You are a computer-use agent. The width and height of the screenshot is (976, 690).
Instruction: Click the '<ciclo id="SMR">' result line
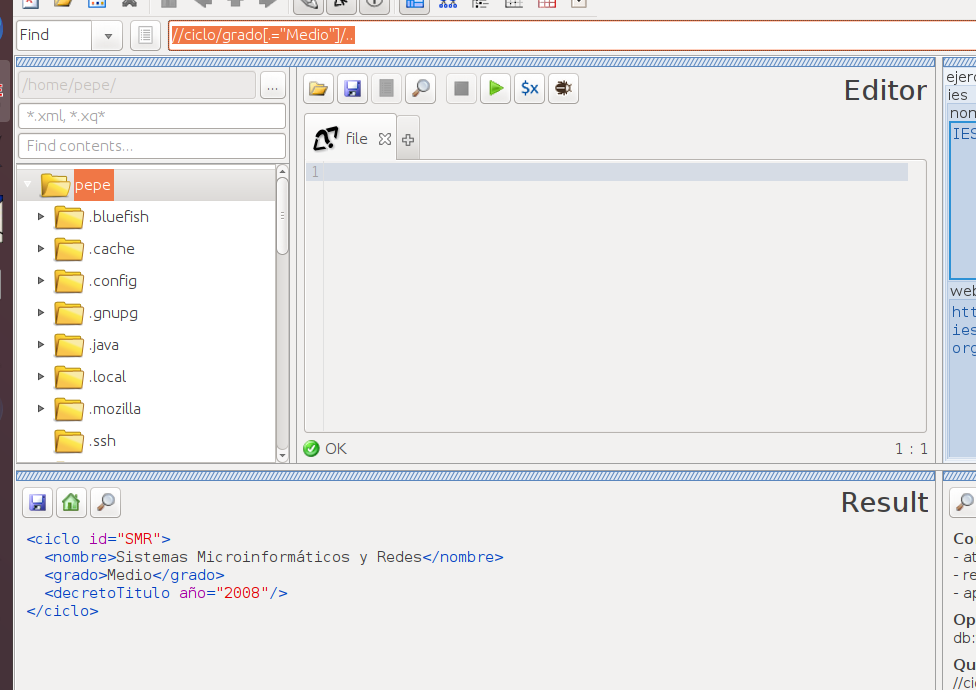pyautogui.click(x=98, y=539)
